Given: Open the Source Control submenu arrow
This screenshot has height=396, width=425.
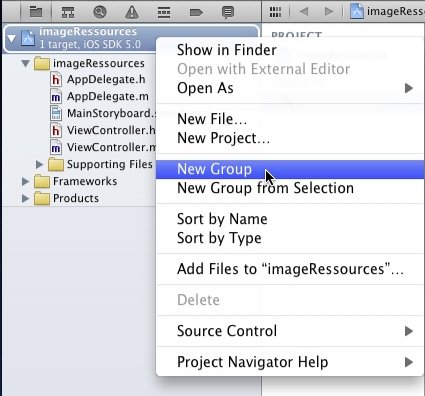Looking at the screenshot, I should point(409,331).
